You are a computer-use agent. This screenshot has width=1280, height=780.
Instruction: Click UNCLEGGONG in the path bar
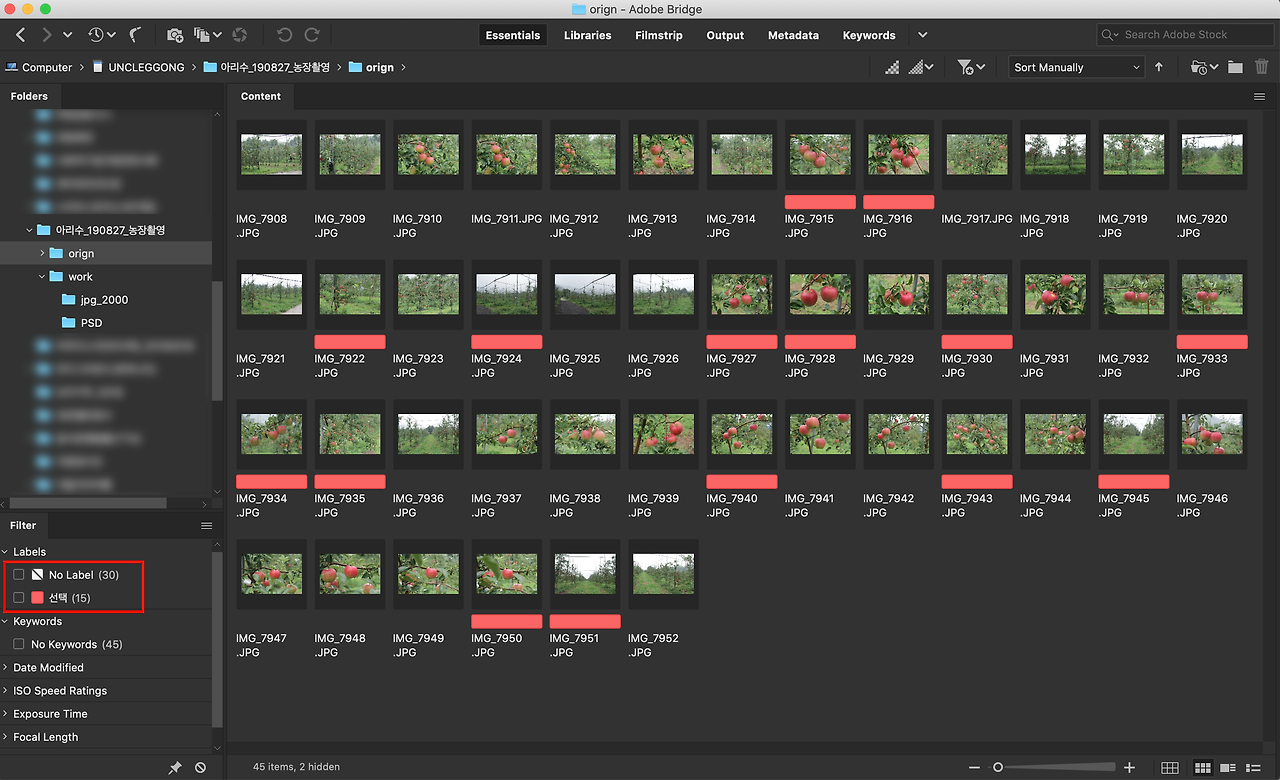point(146,68)
